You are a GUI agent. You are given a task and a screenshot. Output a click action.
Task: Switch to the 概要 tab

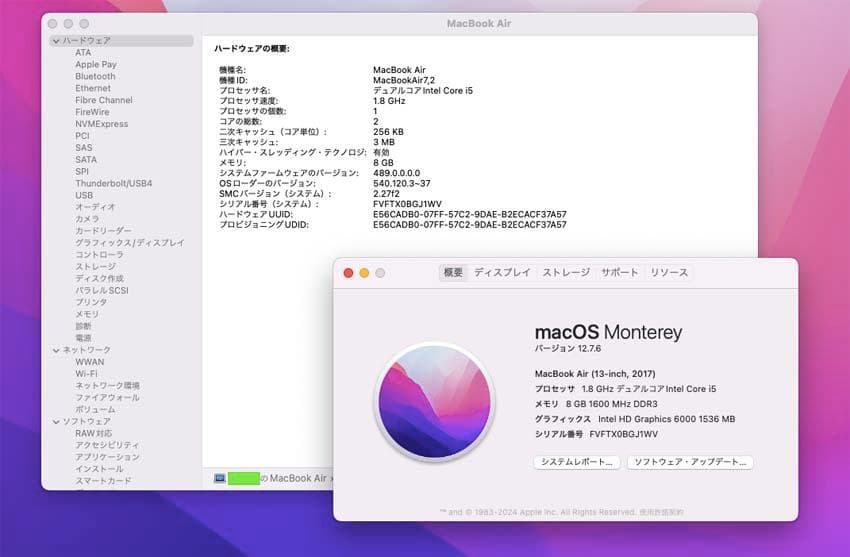point(453,273)
